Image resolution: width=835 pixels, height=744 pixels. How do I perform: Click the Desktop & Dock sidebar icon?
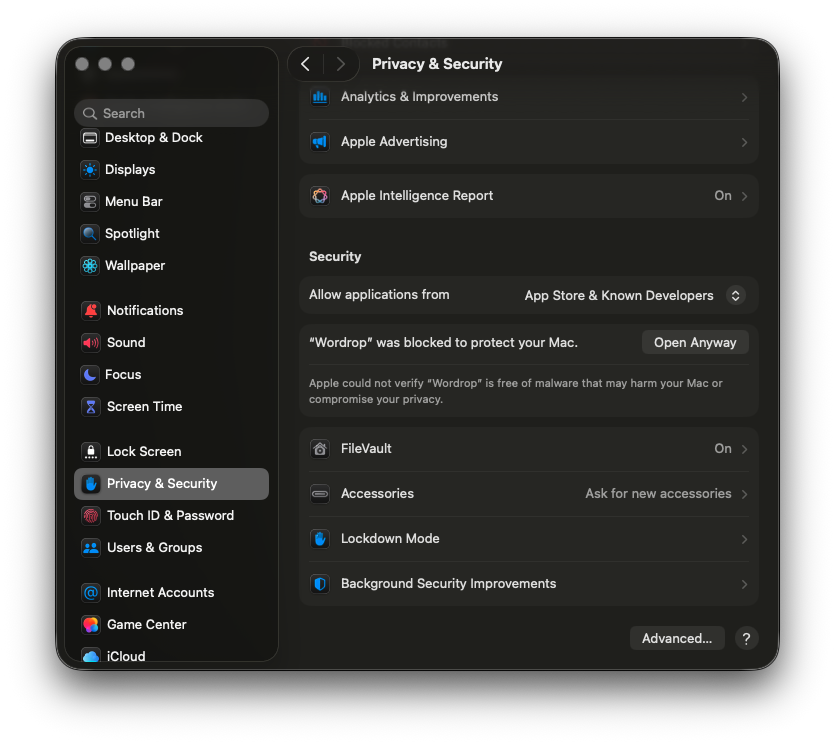(x=90, y=138)
